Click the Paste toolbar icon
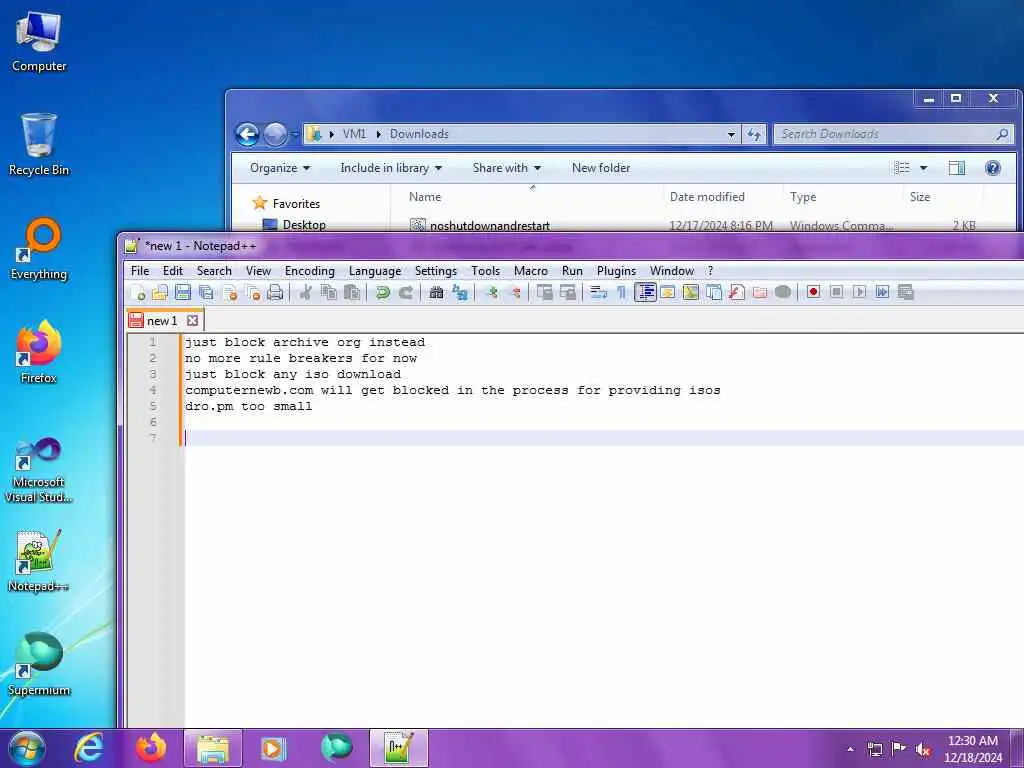 pyautogui.click(x=352, y=293)
